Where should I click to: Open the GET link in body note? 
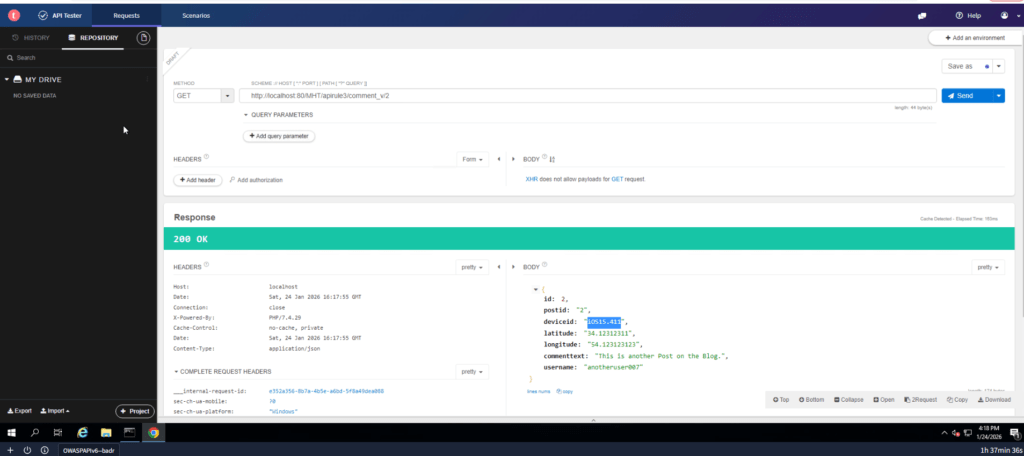point(617,178)
